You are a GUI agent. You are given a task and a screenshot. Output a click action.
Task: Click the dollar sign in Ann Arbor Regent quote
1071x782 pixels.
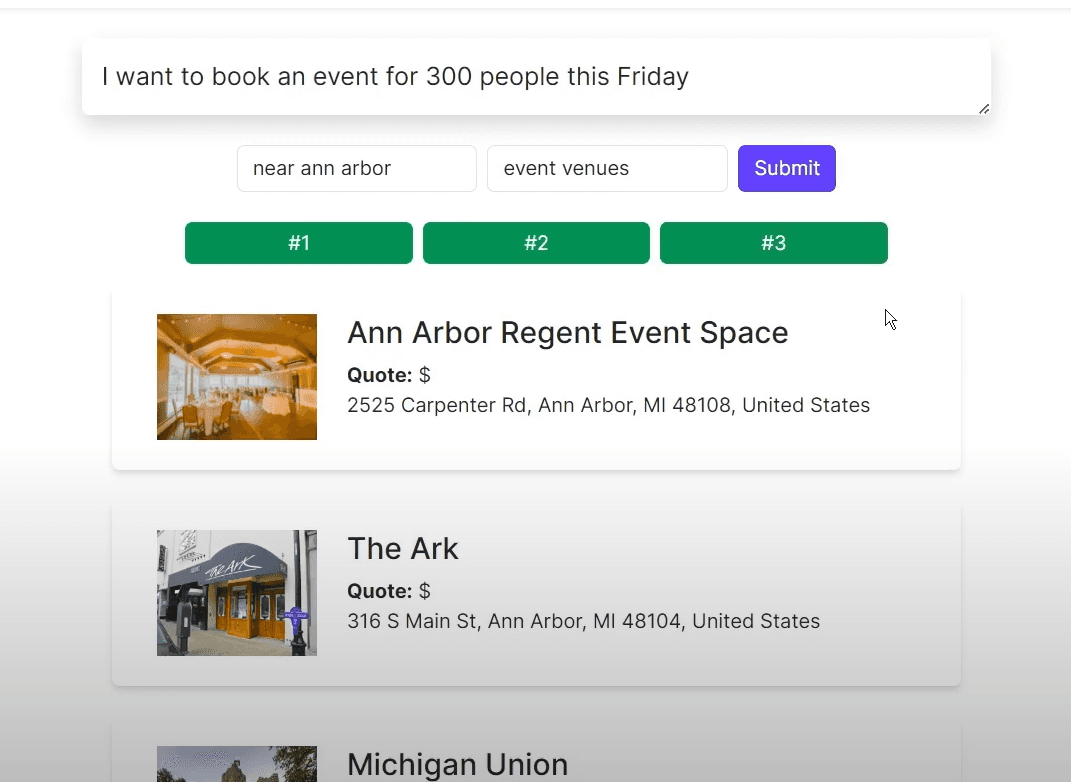pyautogui.click(x=425, y=375)
